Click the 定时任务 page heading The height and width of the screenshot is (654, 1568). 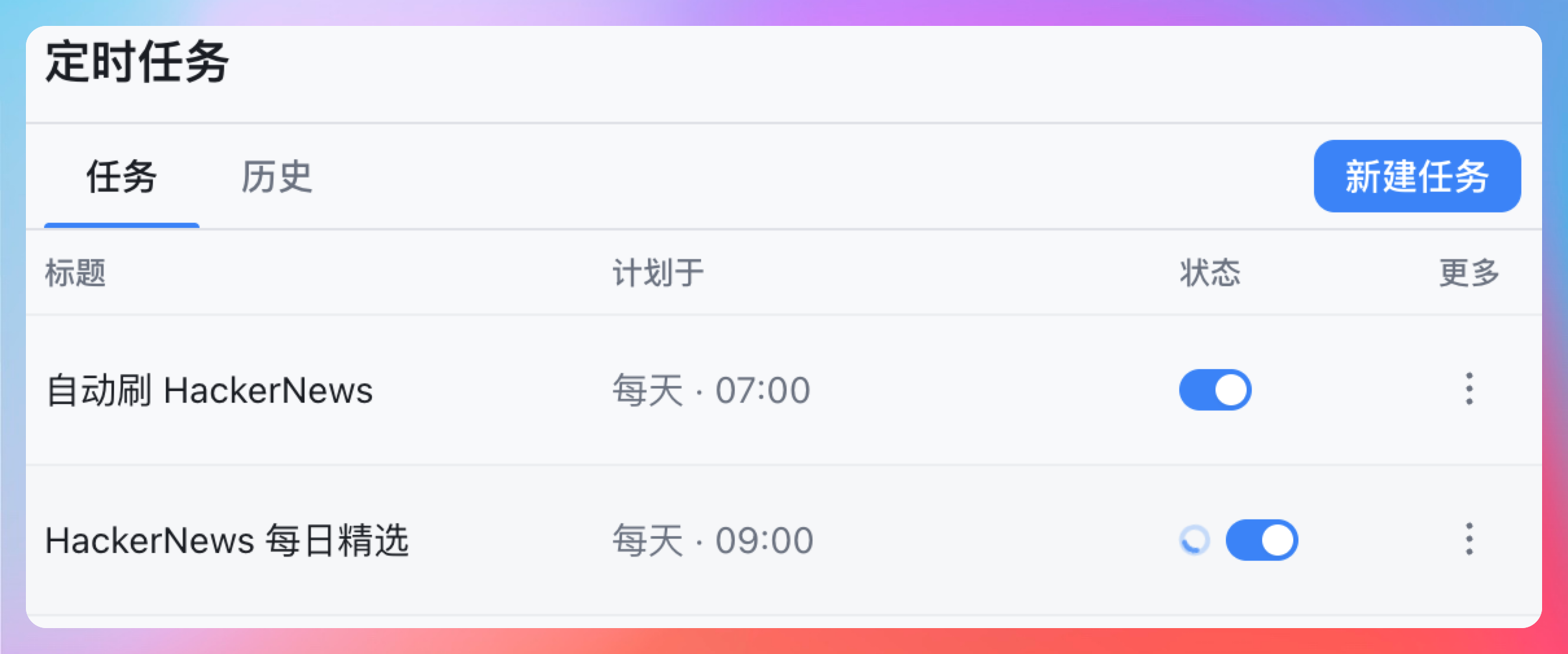tap(137, 62)
